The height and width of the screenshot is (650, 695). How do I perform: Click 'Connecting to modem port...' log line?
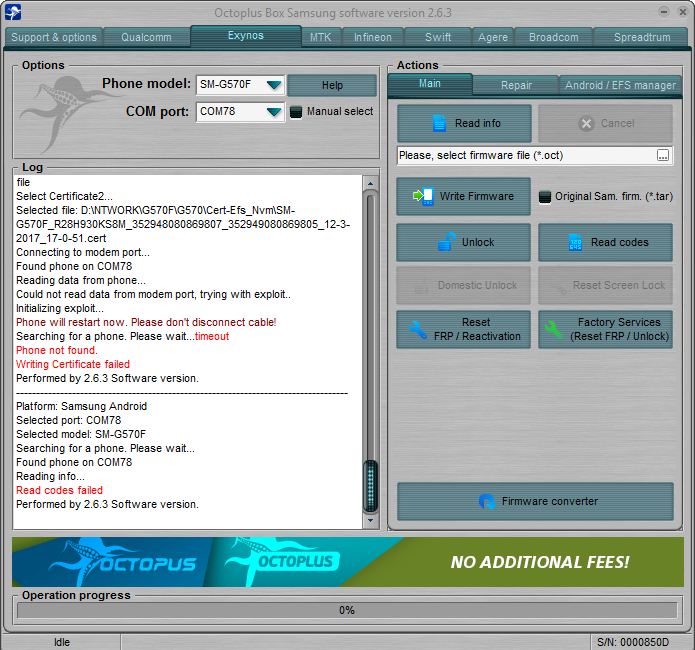[x=83, y=252]
